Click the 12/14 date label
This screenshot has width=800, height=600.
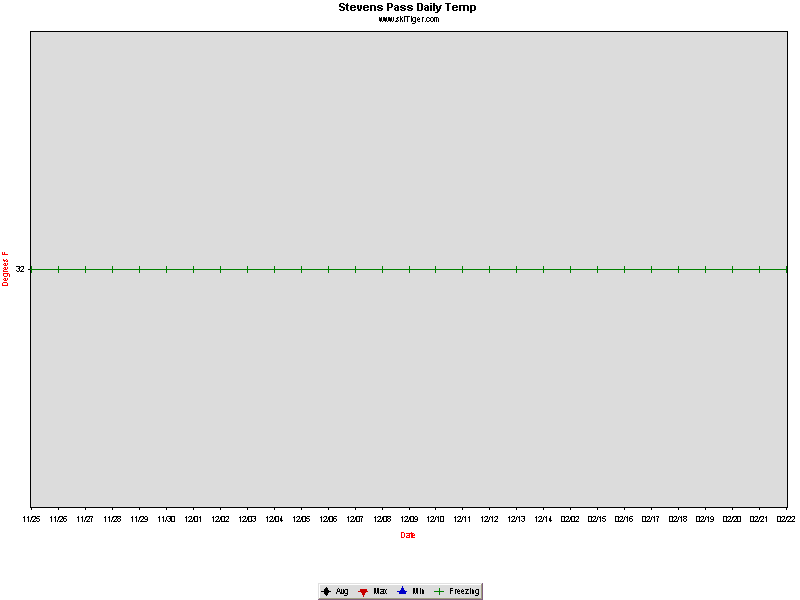(x=543, y=519)
